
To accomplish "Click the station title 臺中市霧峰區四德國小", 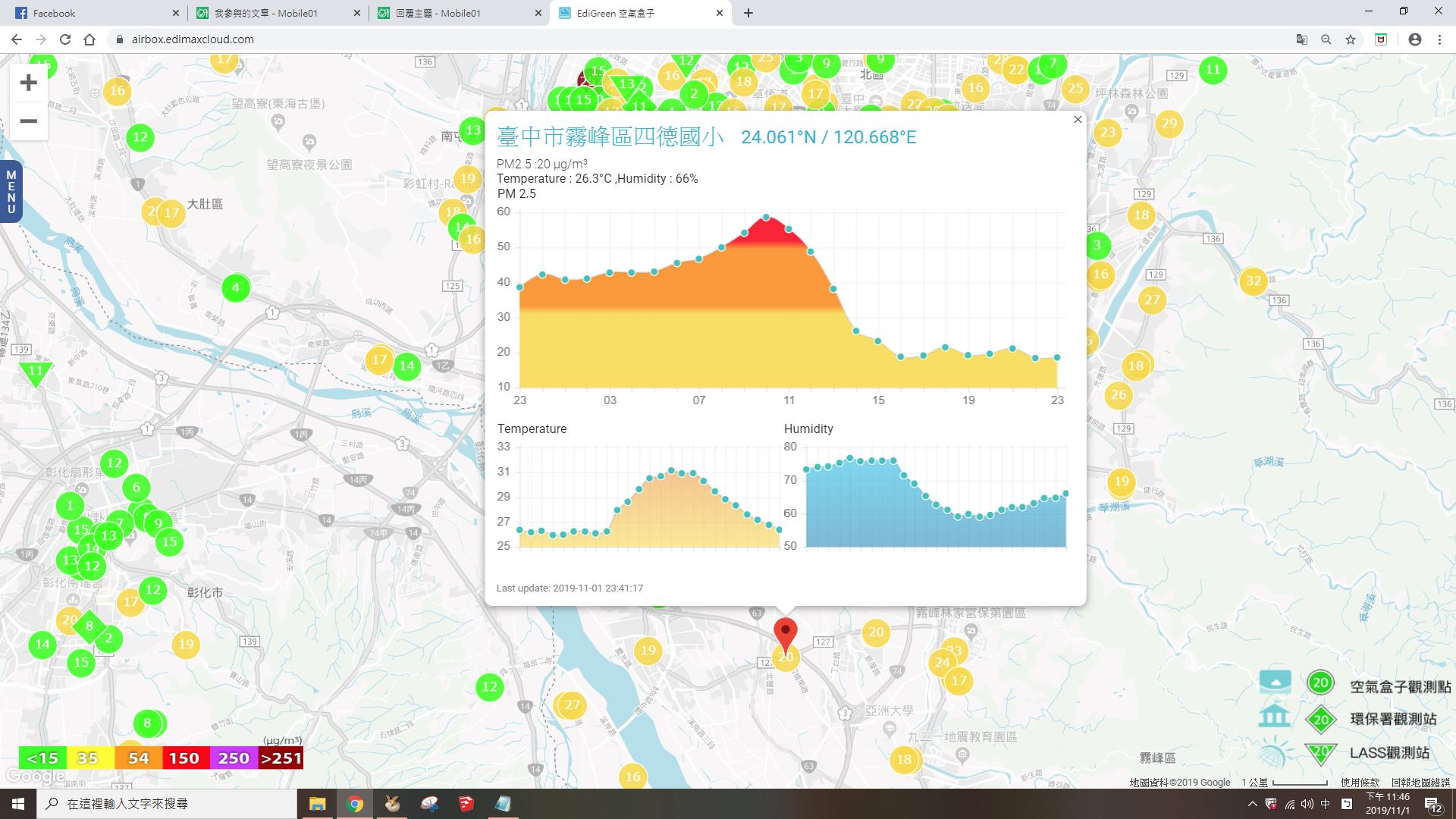I will pos(610,136).
